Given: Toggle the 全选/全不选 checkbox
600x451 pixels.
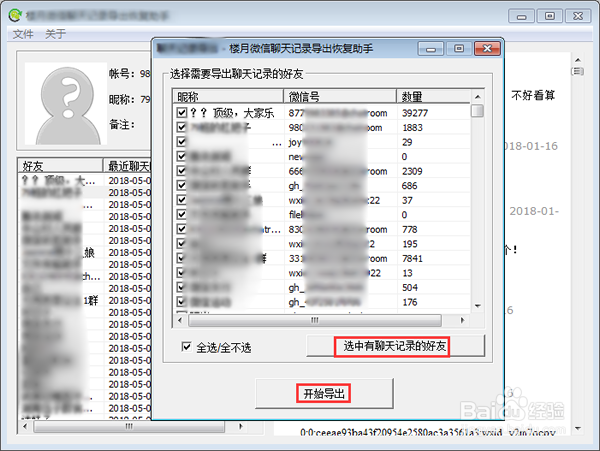Looking at the screenshot, I should tap(186, 347).
